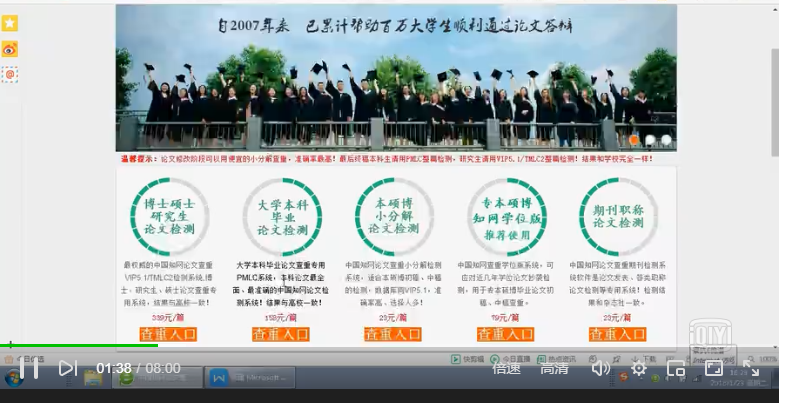Click the yellow star favorites sidebar icon
The width and height of the screenshot is (786, 403).
pos(10,23)
